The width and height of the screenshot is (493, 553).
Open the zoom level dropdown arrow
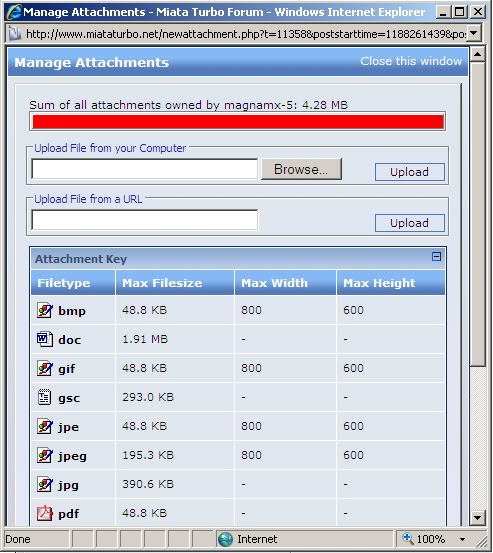point(462,539)
